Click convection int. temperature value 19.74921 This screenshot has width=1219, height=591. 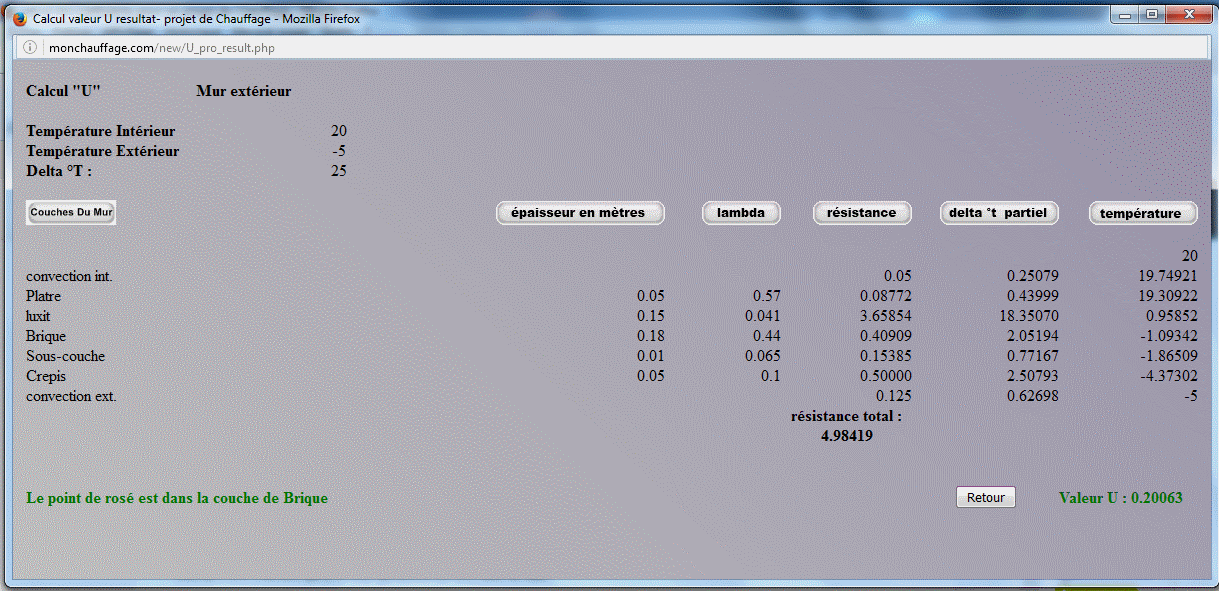pyautogui.click(x=1168, y=276)
